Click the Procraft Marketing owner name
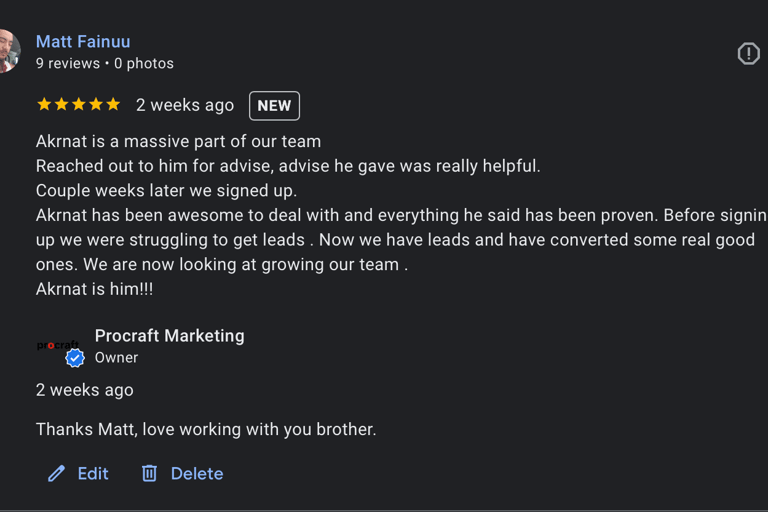This screenshot has width=768, height=512. point(169,336)
